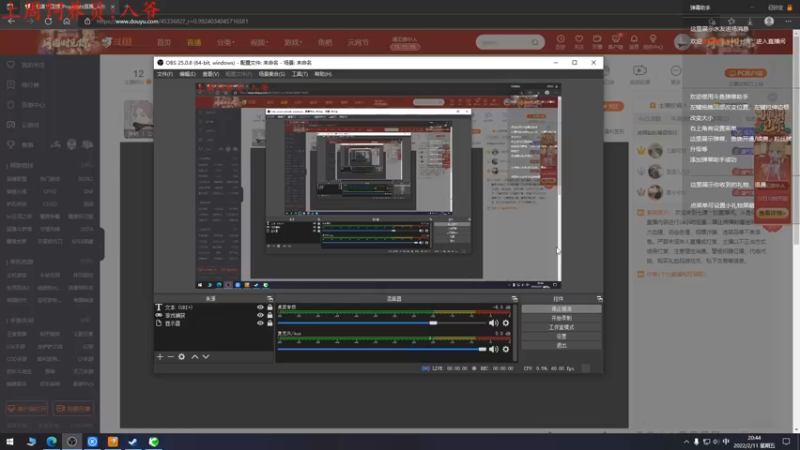Viewport: 800px width, 450px height.
Task: Open desktop audio settings gear
Action: click(x=506, y=323)
